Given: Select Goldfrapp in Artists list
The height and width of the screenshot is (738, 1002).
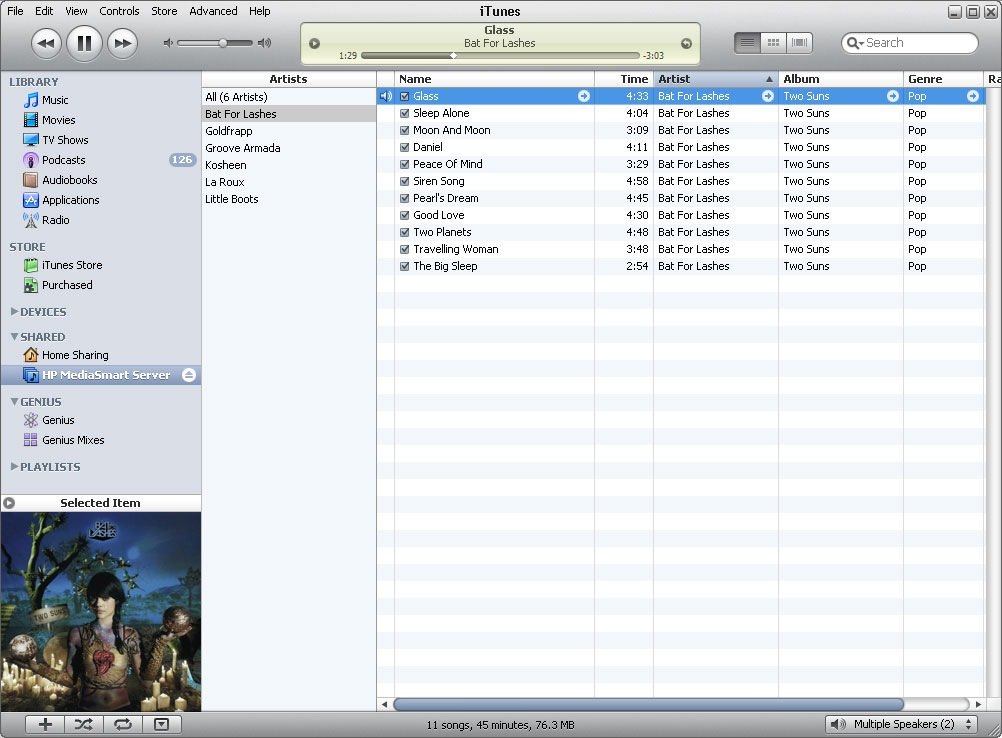Looking at the screenshot, I should pyautogui.click(x=289, y=131).
